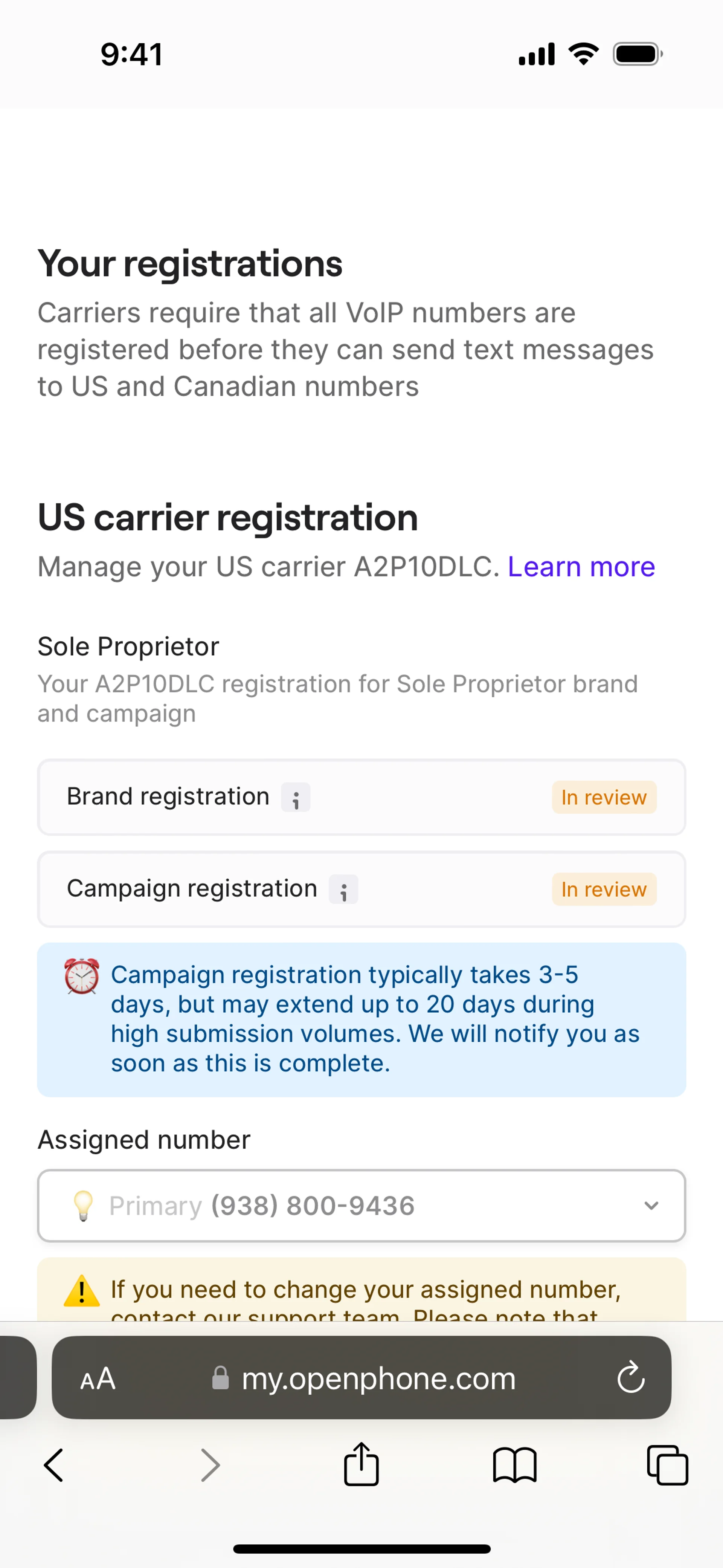Open the Safari tabs overview icon

[667, 1465]
